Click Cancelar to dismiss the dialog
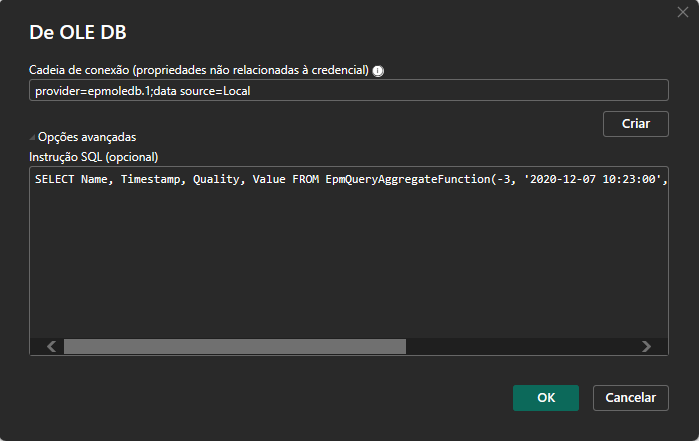The image size is (699, 441). click(x=630, y=398)
